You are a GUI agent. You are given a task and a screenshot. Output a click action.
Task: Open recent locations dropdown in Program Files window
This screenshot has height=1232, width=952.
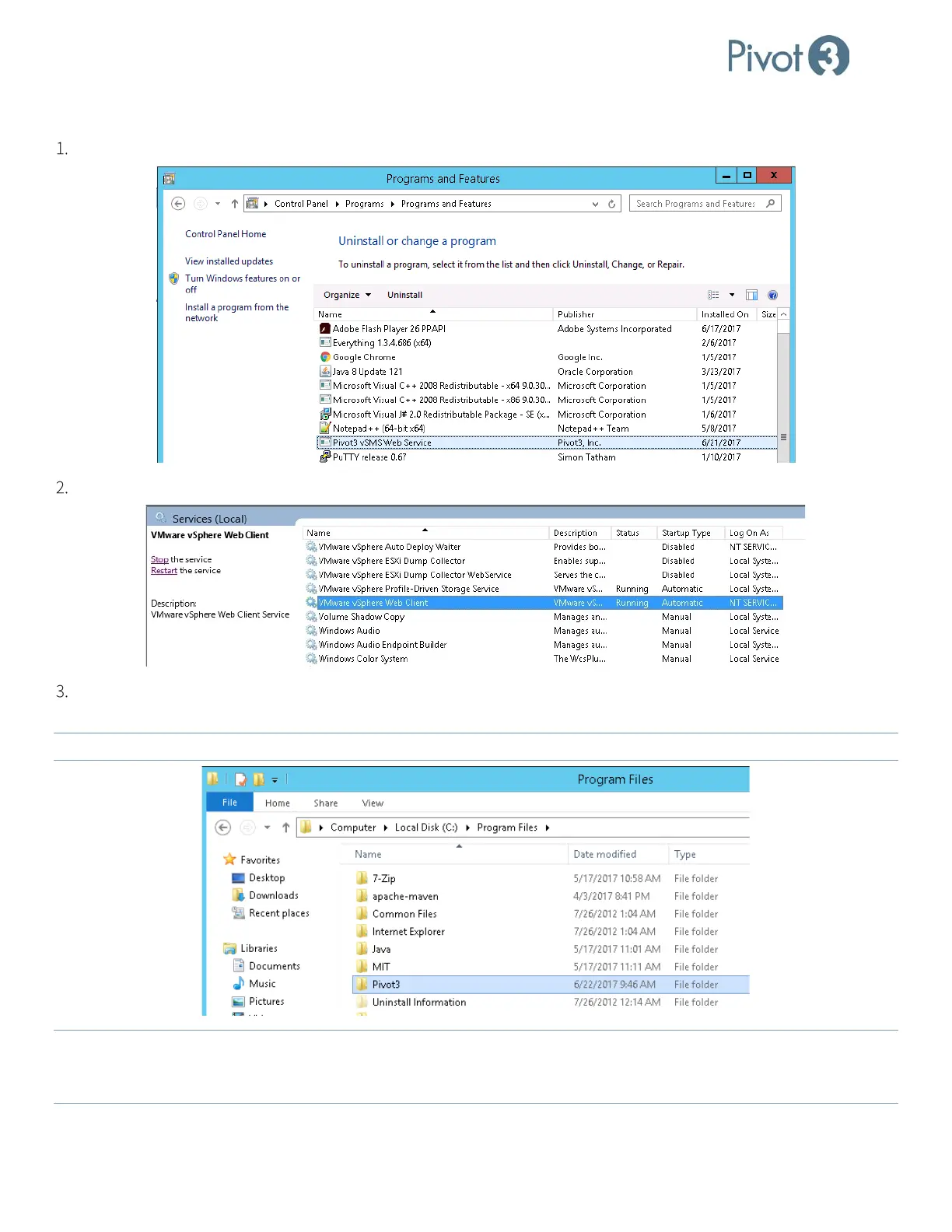point(268,828)
